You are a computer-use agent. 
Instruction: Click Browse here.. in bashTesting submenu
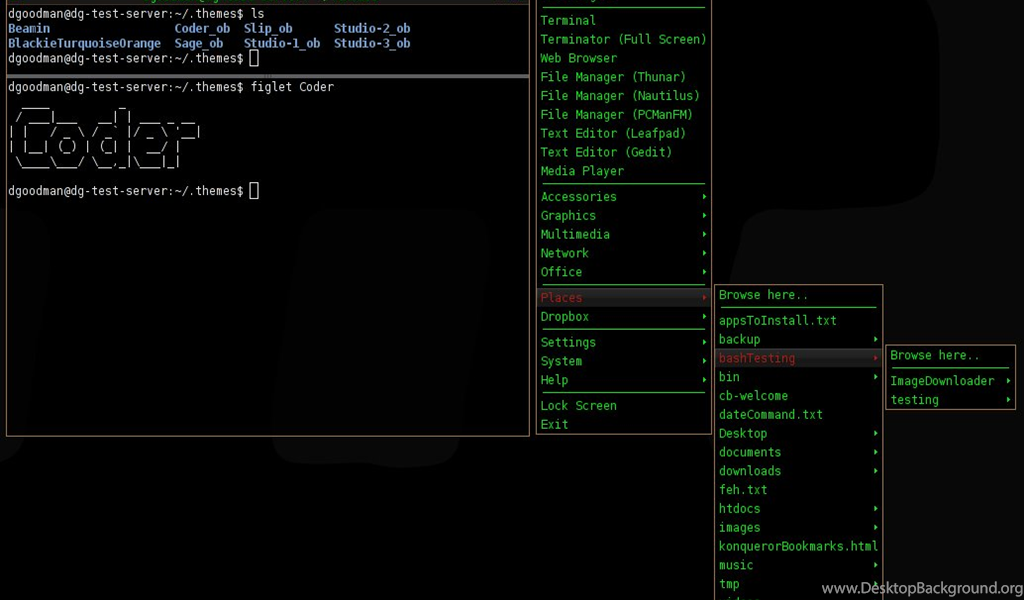pos(950,356)
